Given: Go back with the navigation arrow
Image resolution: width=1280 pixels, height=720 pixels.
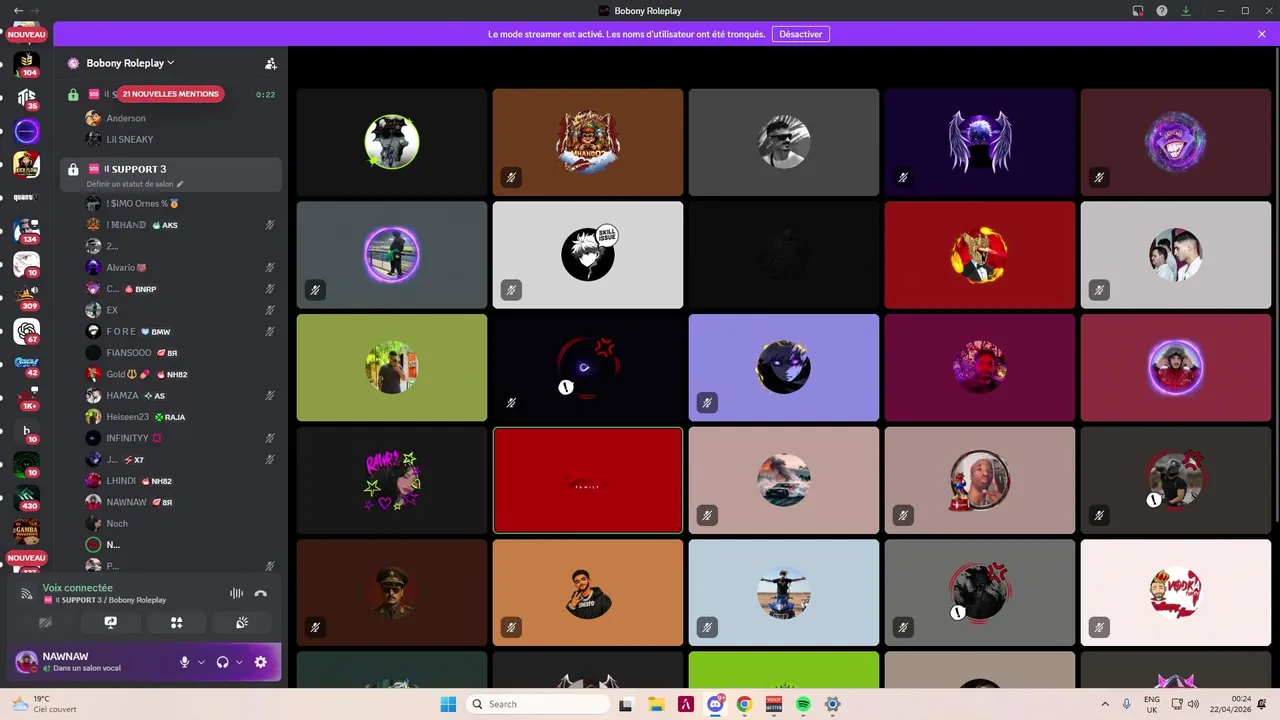Looking at the screenshot, I should (18, 10).
